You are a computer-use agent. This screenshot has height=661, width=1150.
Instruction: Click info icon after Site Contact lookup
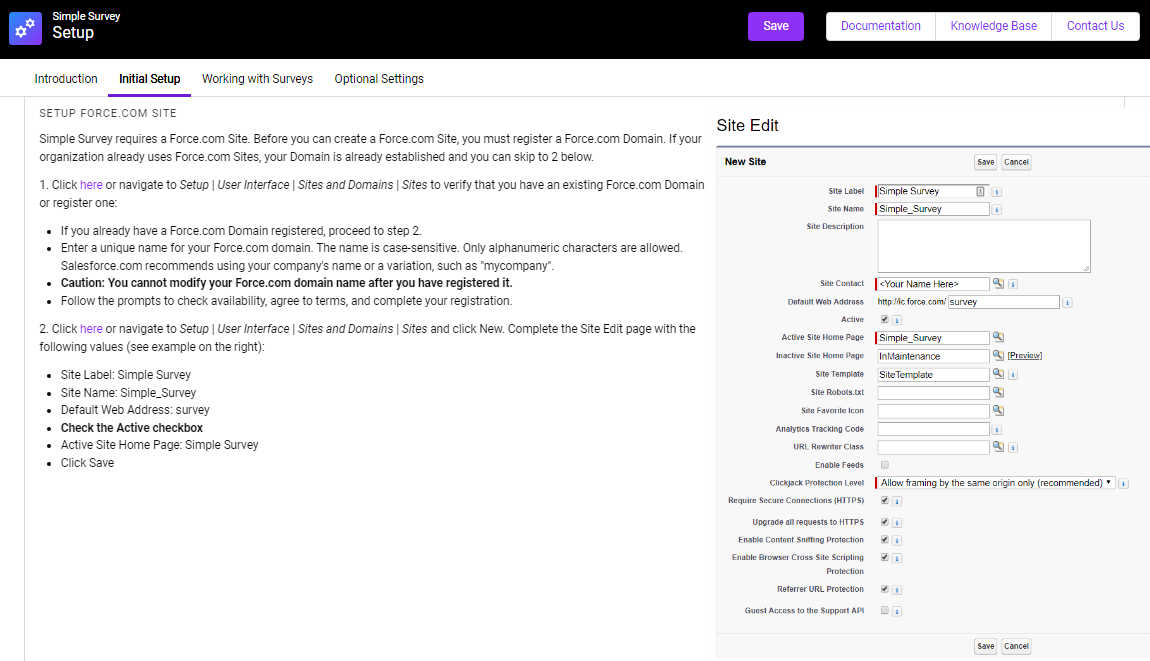(x=1013, y=284)
